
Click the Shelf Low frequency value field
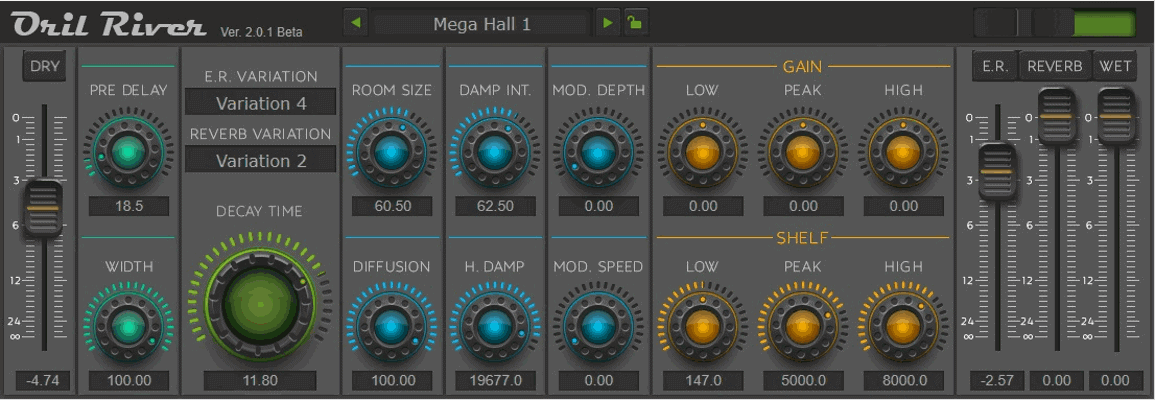coord(702,380)
